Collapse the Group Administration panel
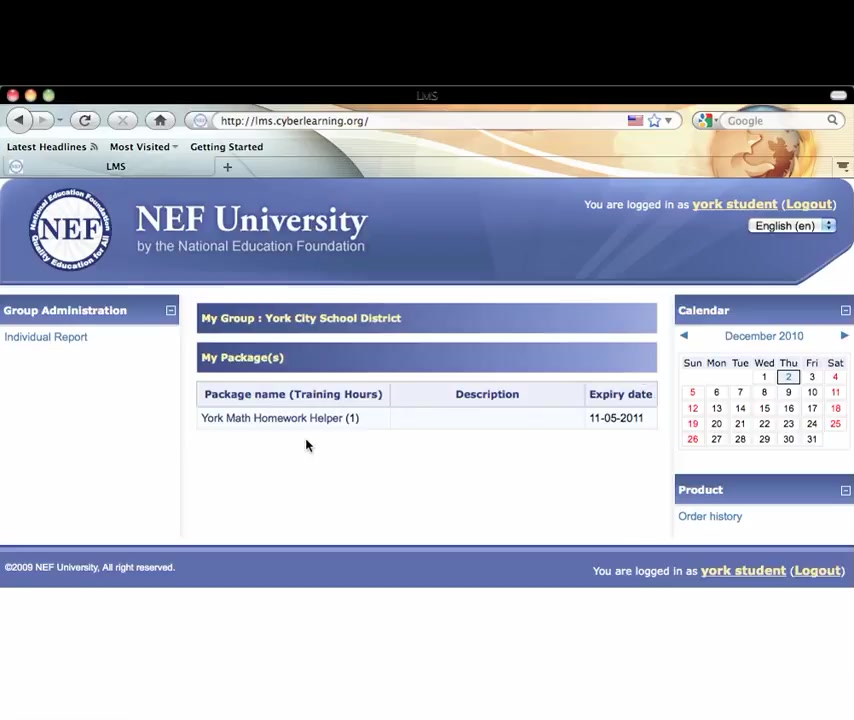 (x=170, y=310)
